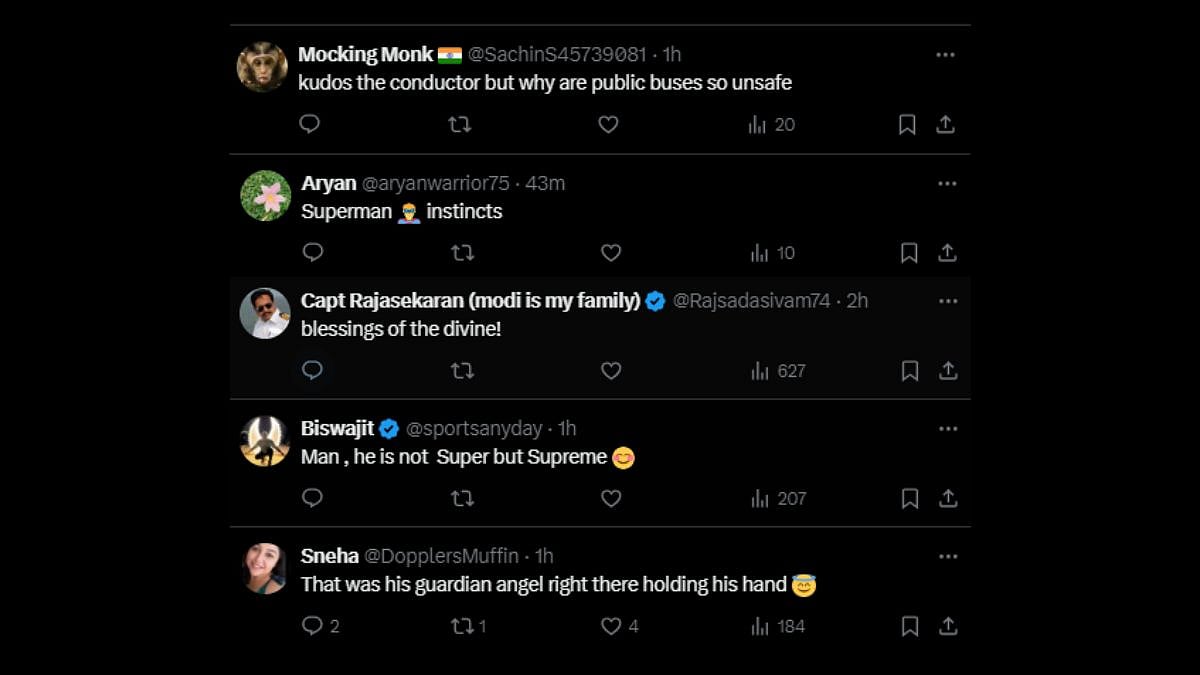Viewport: 1200px width, 675px height.
Task: Open more options menu for Aryan's tweet
Action: point(947,184)
